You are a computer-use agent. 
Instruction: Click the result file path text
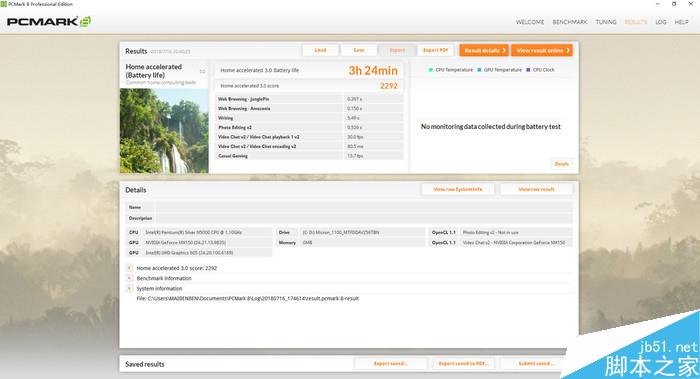click(x=248, y=299)
